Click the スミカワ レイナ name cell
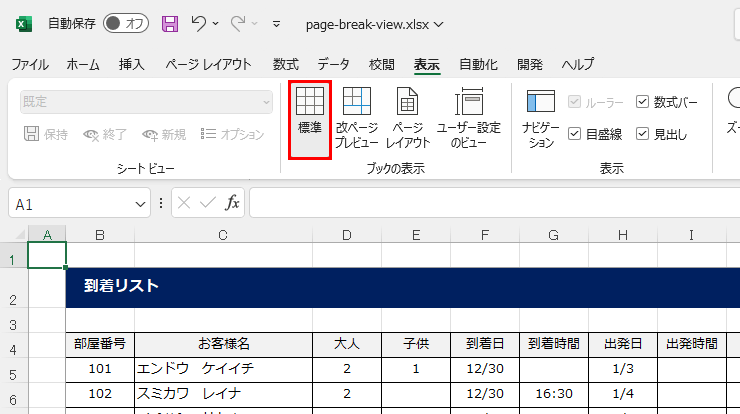740x414 pixels. tap(223, 395)
